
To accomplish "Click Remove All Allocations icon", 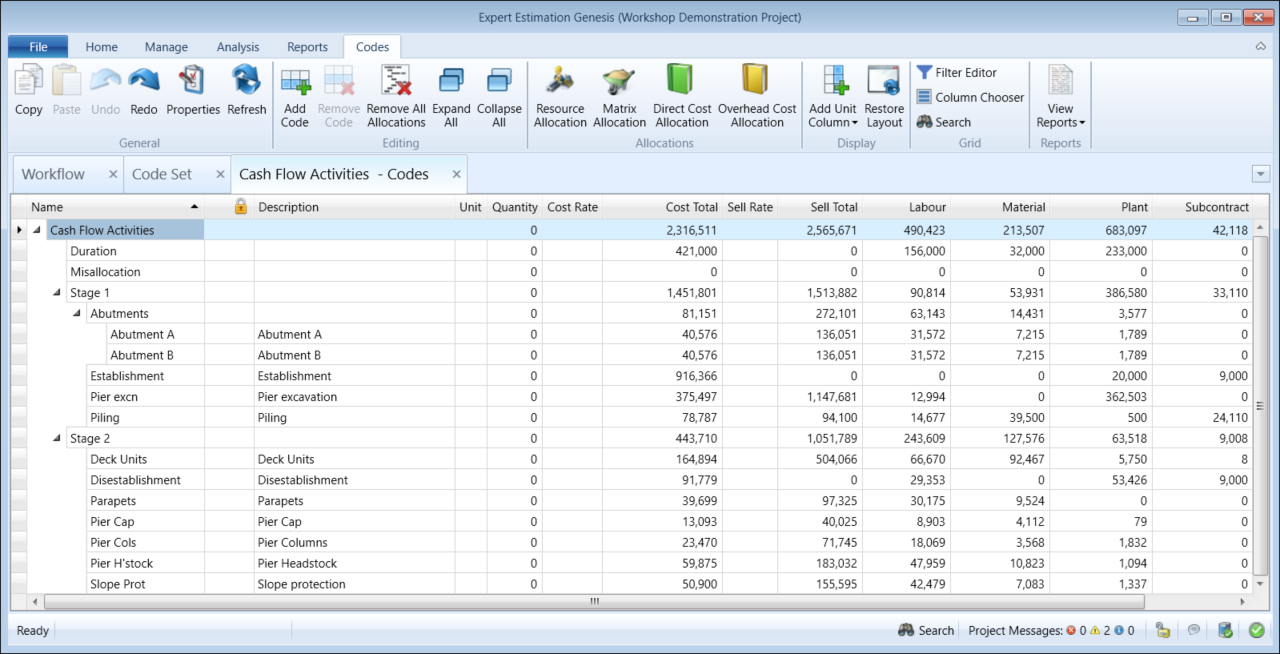I will click(396, 81).
